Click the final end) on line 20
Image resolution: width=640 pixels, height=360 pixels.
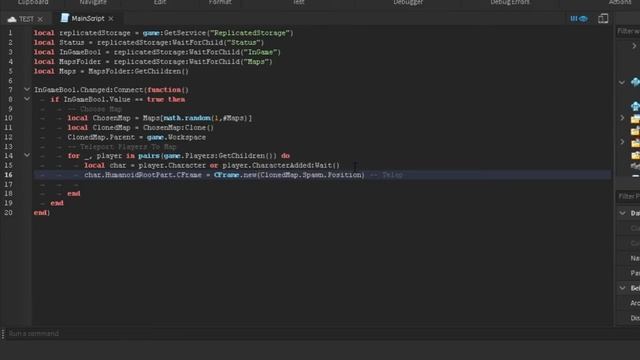point(42,213)
